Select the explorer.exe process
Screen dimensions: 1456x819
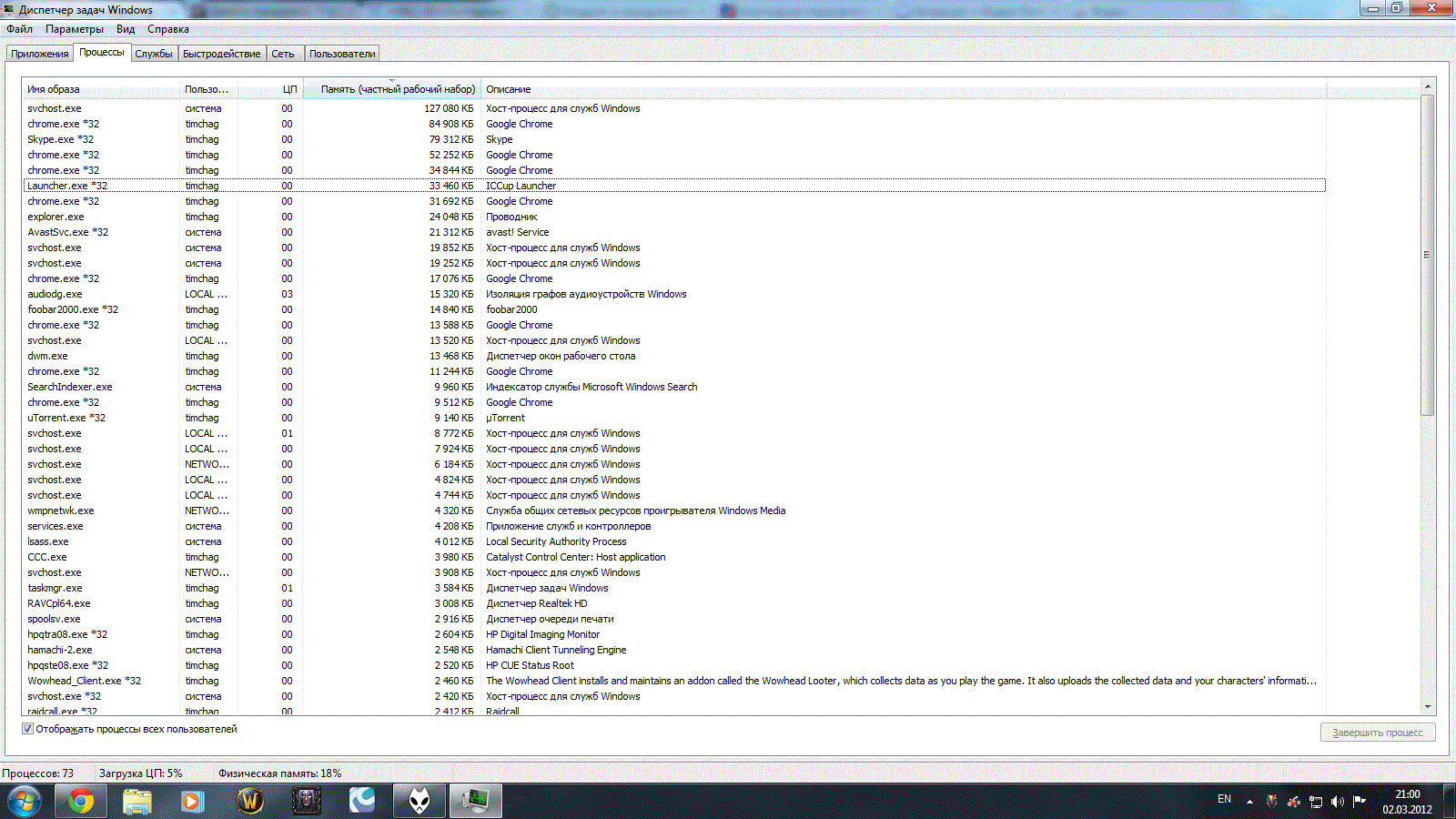coord(674,217)
